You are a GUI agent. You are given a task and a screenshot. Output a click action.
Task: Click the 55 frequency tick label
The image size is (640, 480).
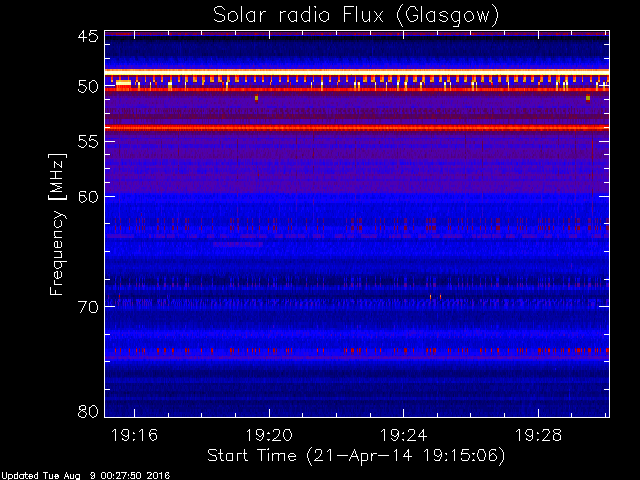click(88, 142)
